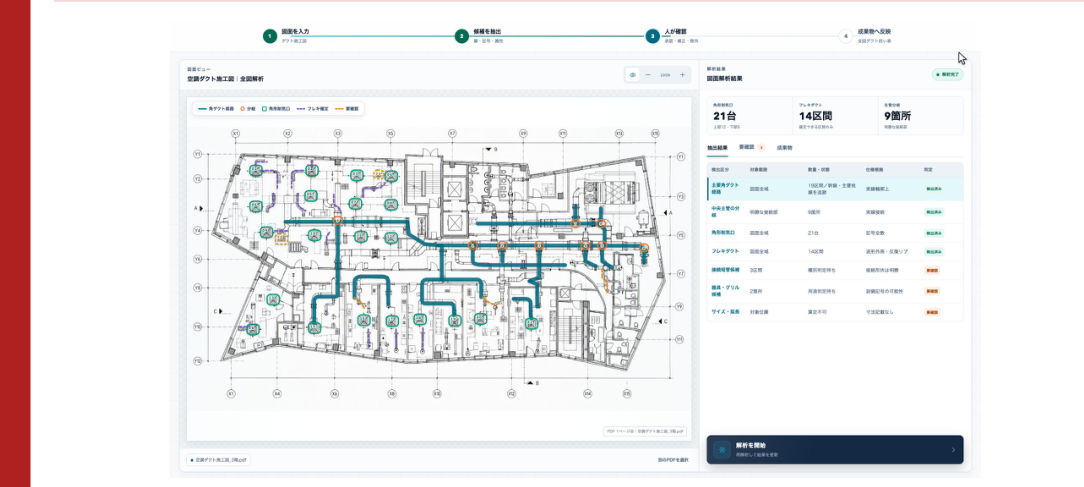Click the orange count badge on 要確認 tab
The image size is (1084, 487).
[x=761, y=148]
